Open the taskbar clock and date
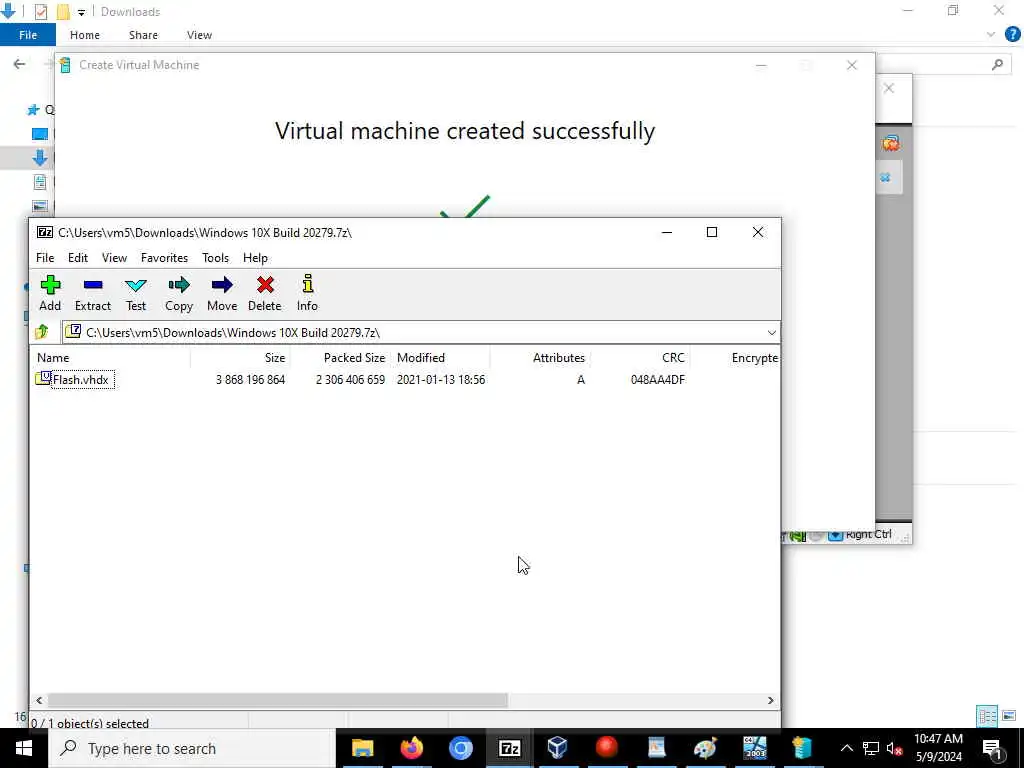The image size is (1024, 768). click(938, 748)
